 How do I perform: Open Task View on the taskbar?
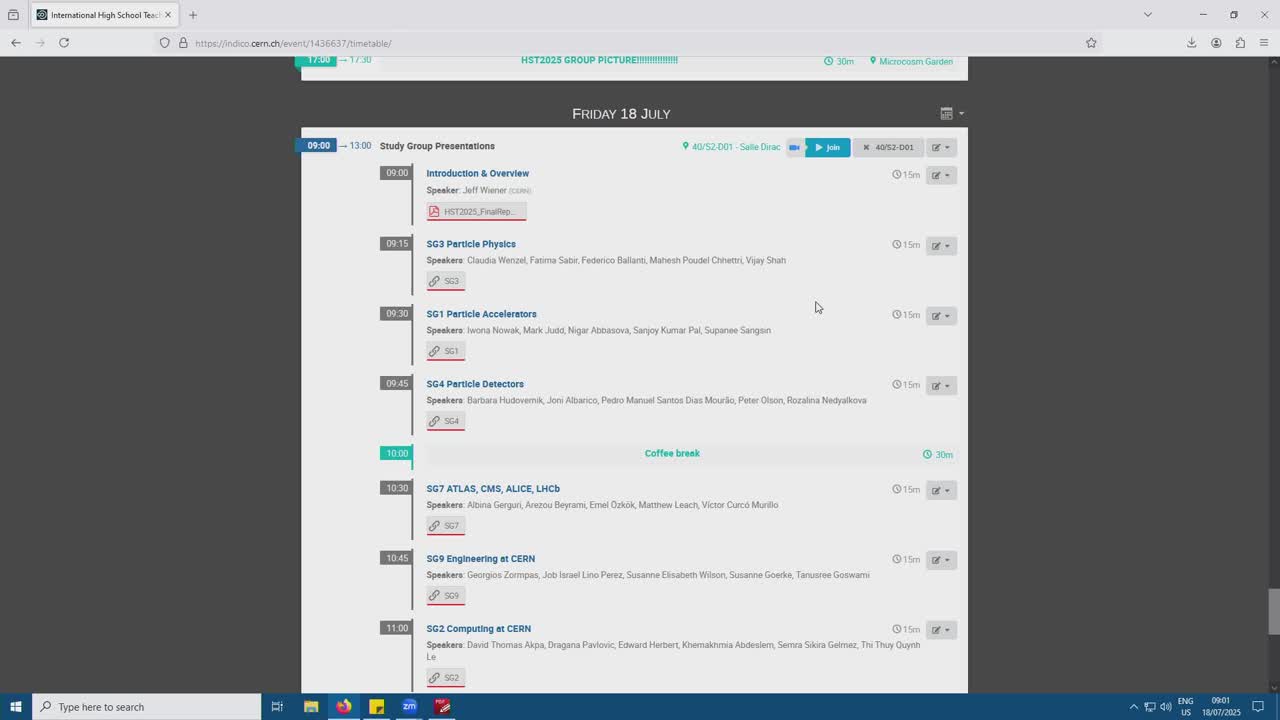tap(277, 707)
